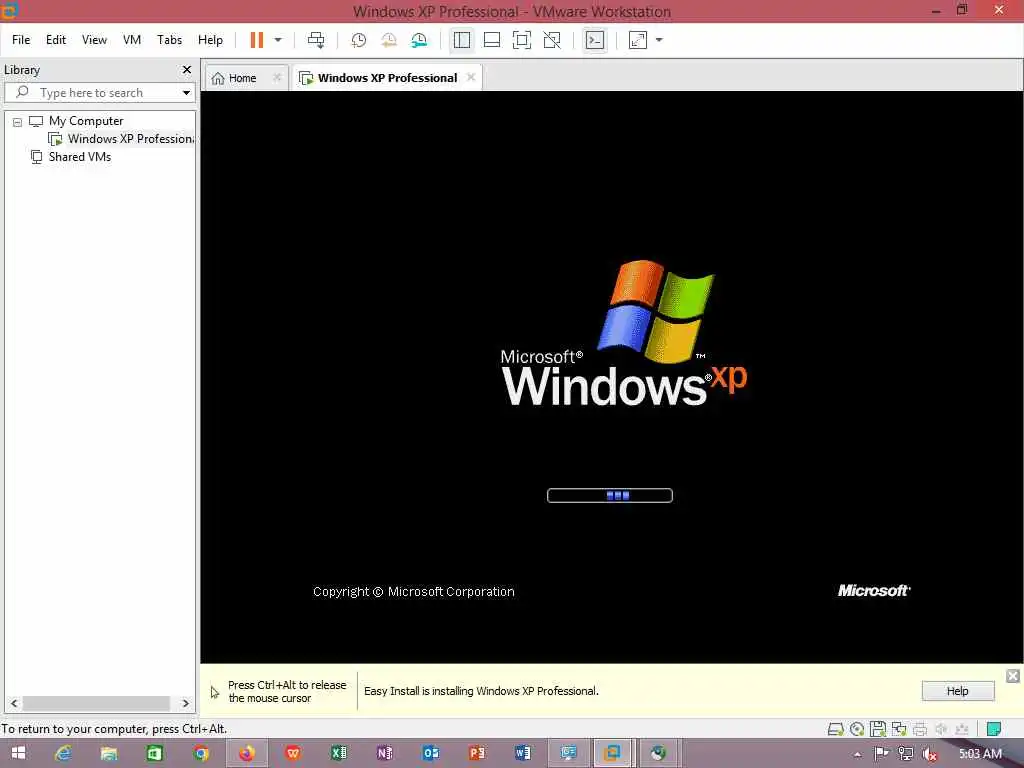Select Shared VMs in the library
This screenshot has width=1024, height=768.
click(80, 157)
